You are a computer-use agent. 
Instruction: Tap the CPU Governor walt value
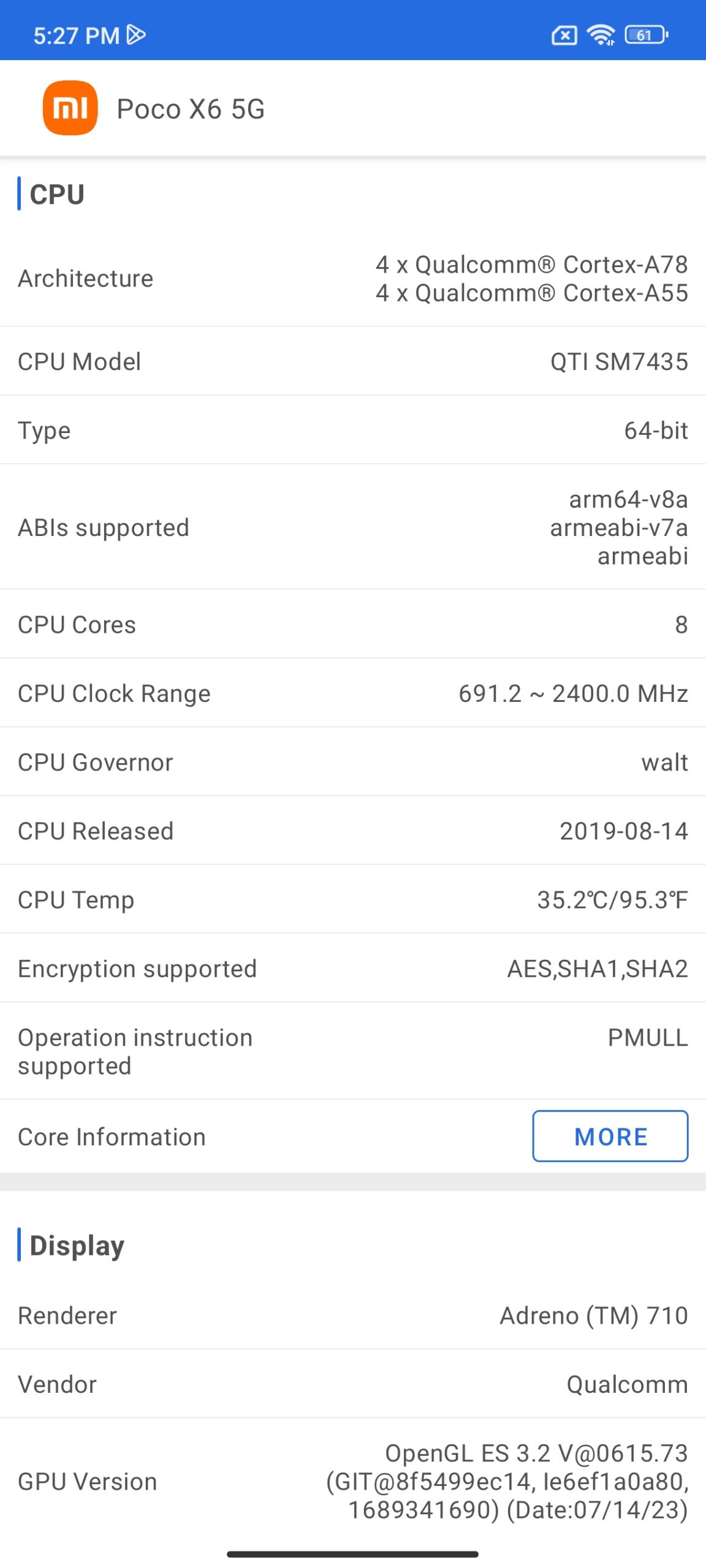tap(665, 763)
